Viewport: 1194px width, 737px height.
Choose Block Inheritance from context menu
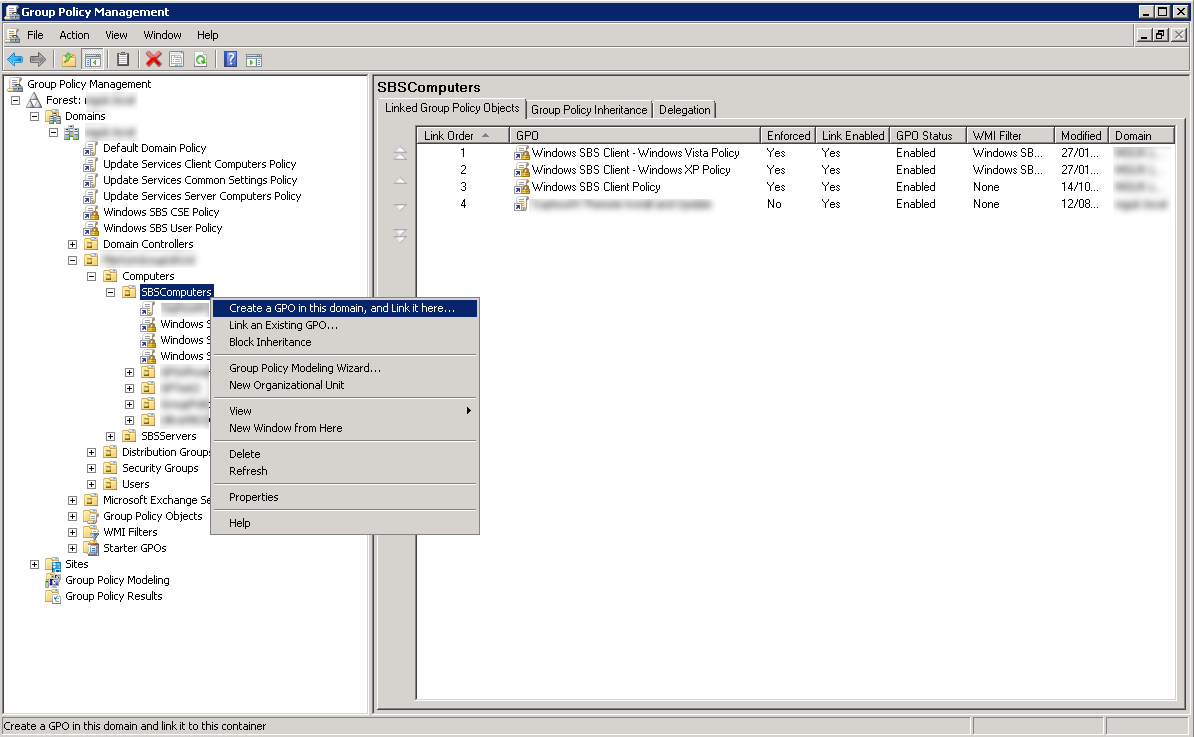pyautogui.click(x=345, y=343)
